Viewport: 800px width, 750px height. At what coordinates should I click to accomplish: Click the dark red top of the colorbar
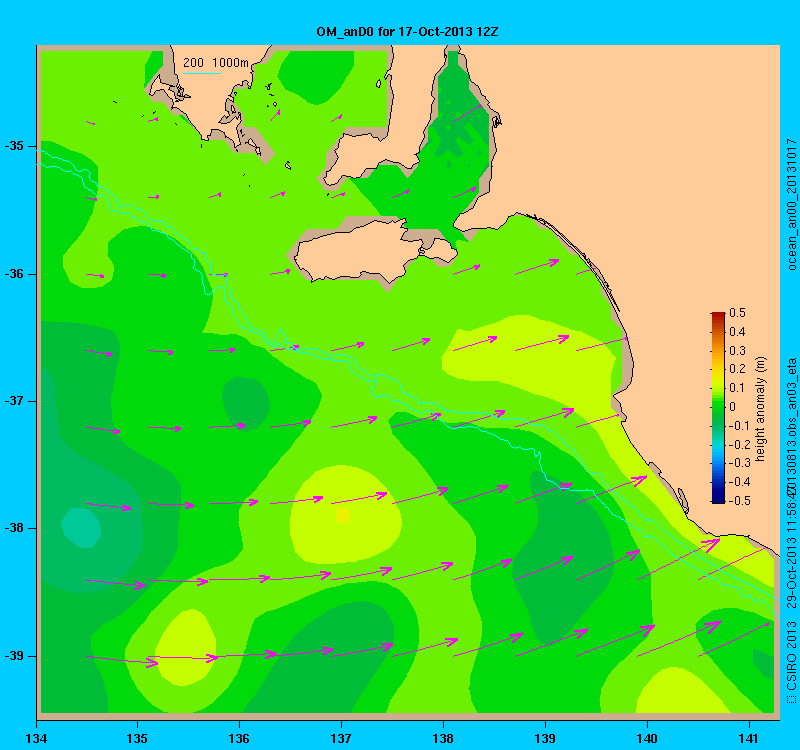pyautogui.click(x=718, y=315)
